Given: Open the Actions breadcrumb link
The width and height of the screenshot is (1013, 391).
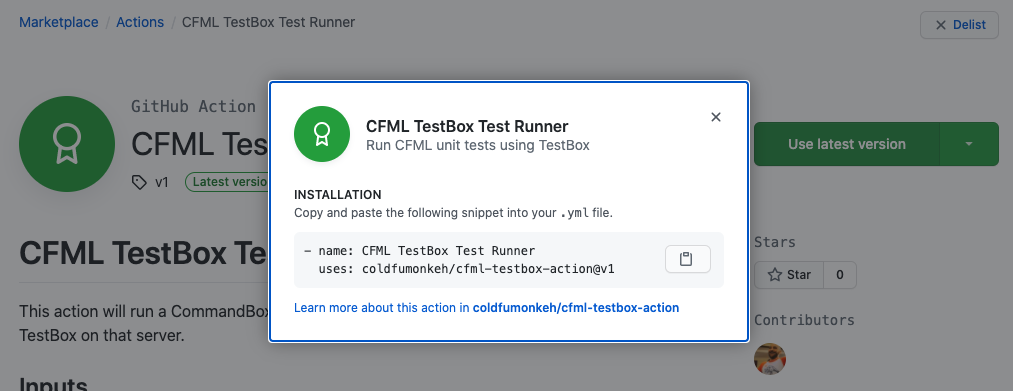Looking at the screenshot, I should 140,22.
